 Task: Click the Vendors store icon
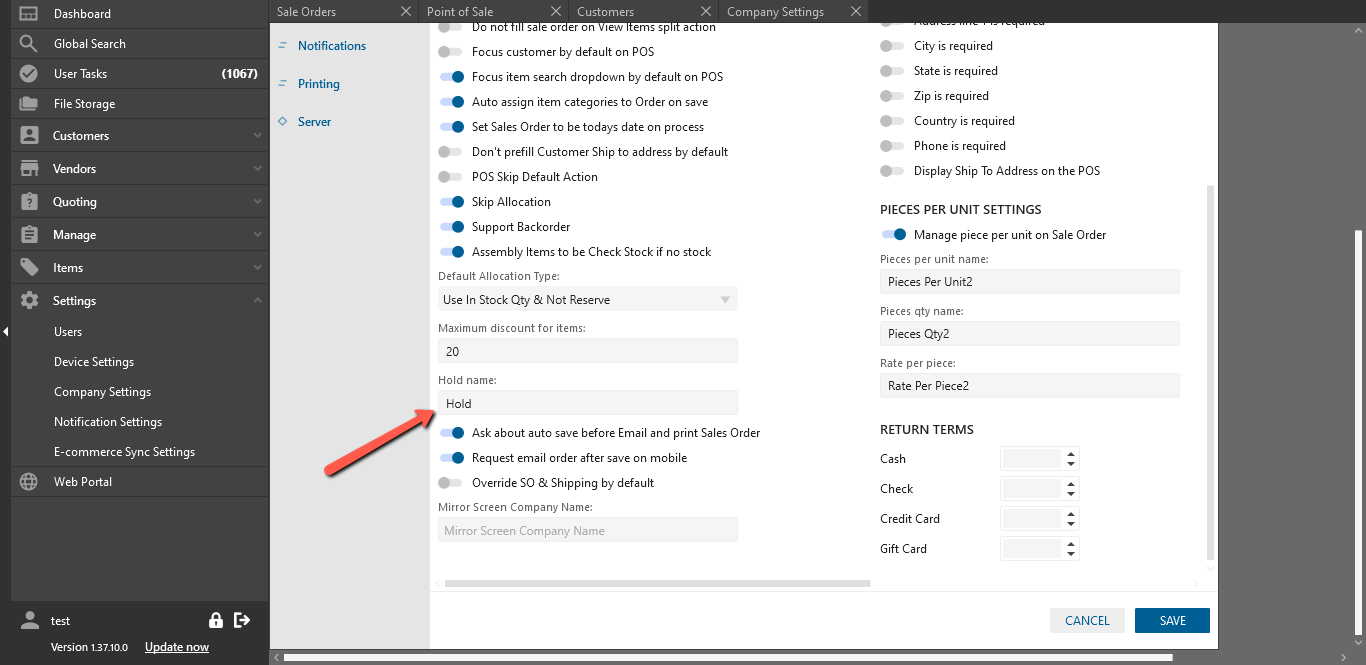click(29, 169)
